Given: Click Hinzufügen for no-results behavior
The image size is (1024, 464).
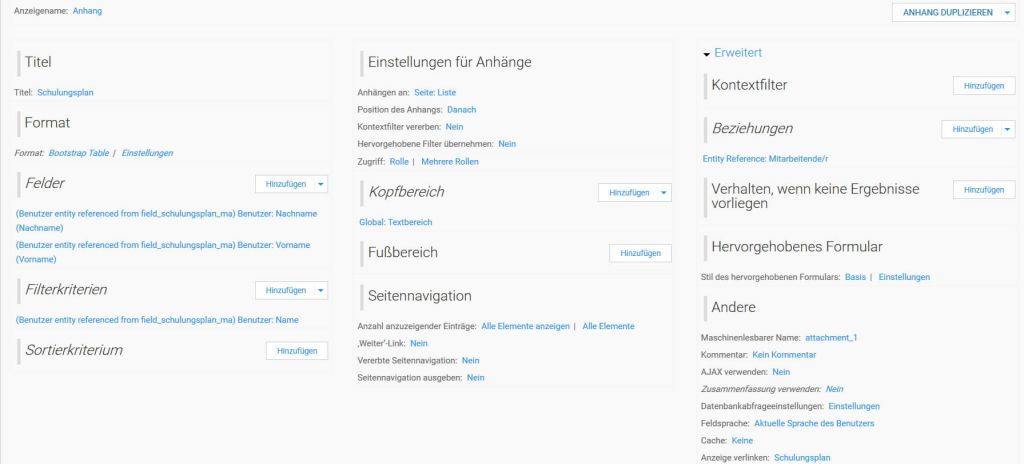Looking at the screenshot, I should [x=983, y=190].
